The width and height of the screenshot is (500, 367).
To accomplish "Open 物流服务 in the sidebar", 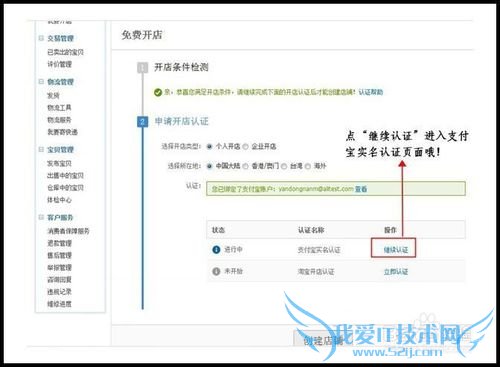I will click(59, 120).
